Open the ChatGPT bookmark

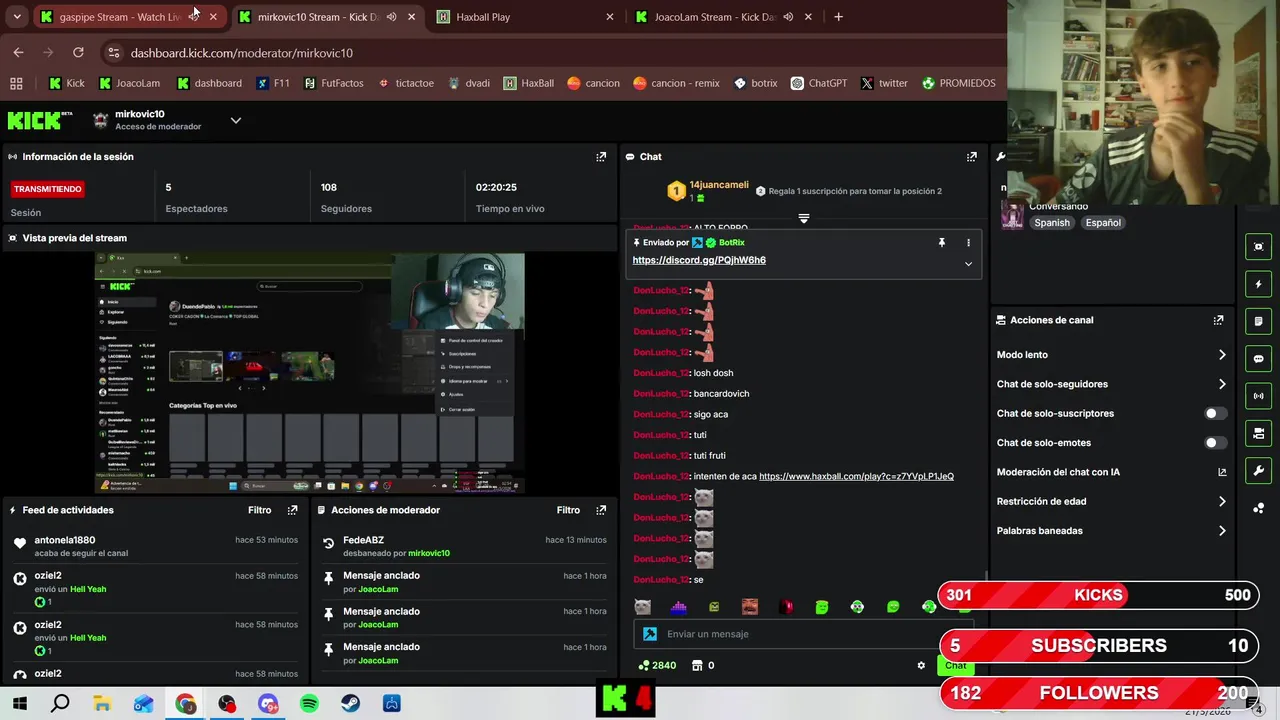818,83
